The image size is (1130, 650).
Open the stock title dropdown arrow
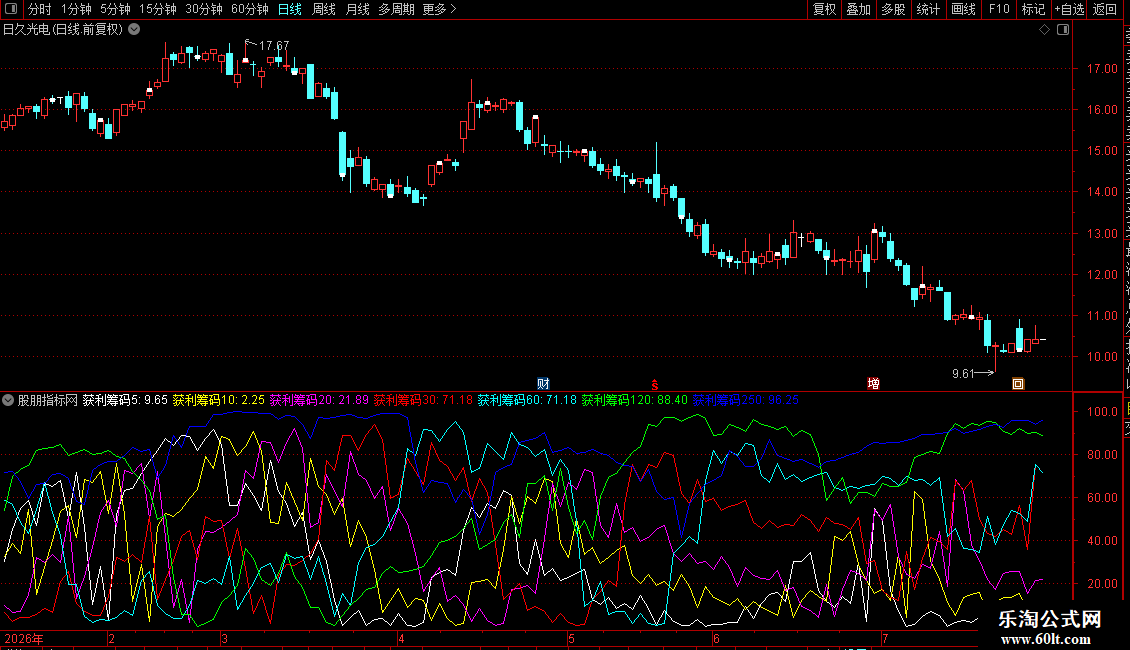(134, 30)
